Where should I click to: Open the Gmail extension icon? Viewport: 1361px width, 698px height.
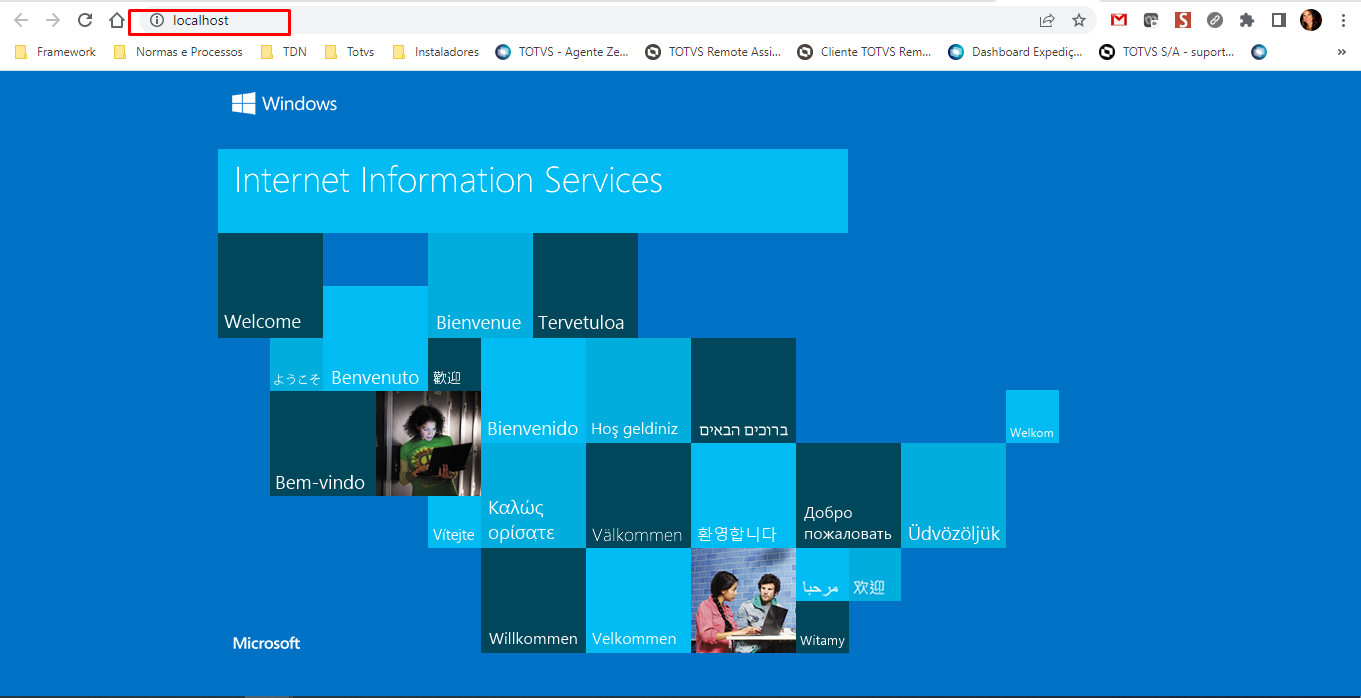point(1119,20)
